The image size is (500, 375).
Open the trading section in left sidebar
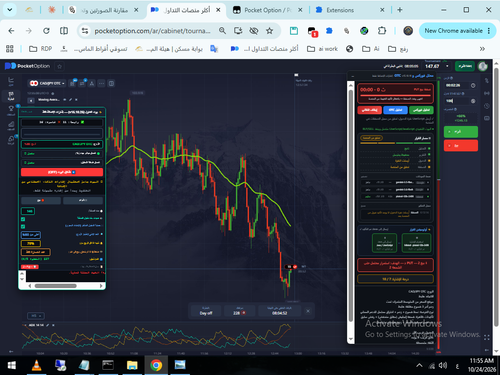[11, 96]
